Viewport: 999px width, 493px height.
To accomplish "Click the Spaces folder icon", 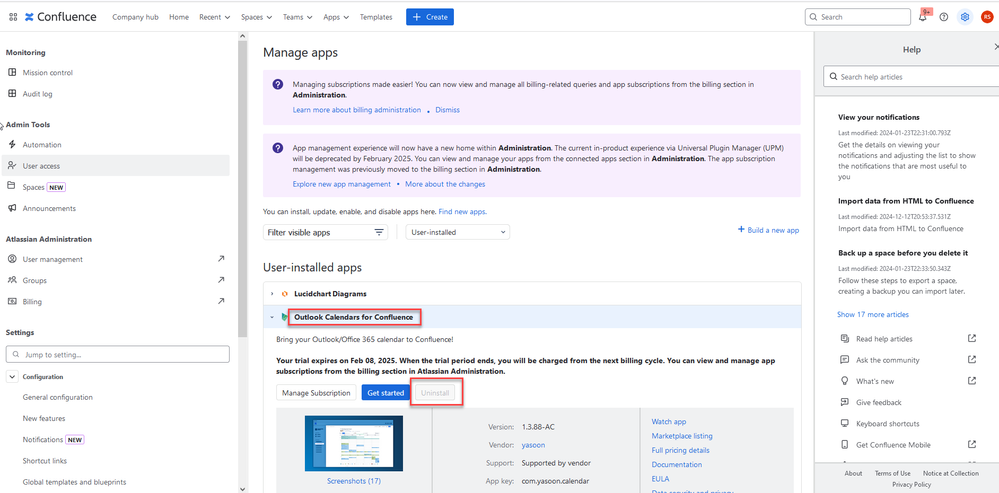I will click(11, 187).
